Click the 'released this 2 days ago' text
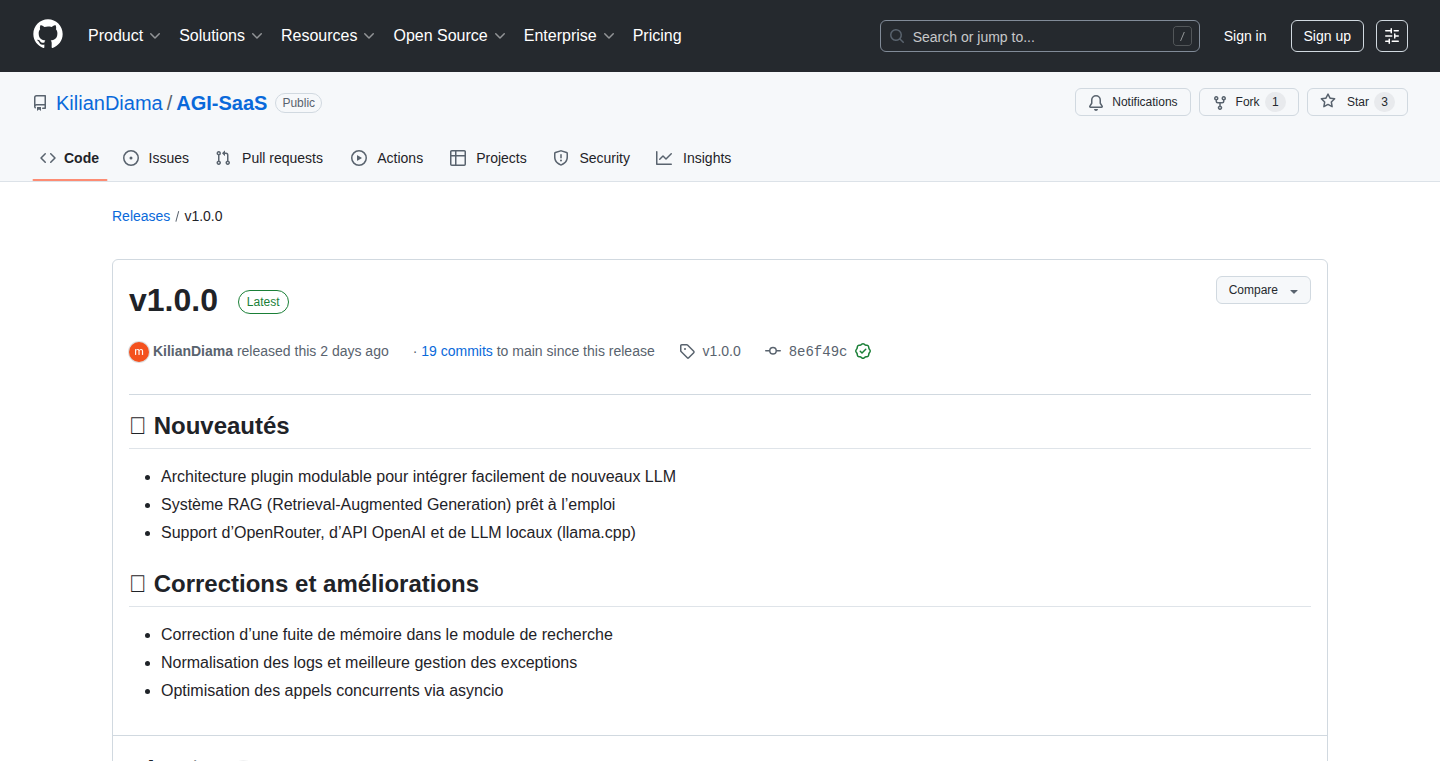1440x761 pixels. click(x=313, y=351)
